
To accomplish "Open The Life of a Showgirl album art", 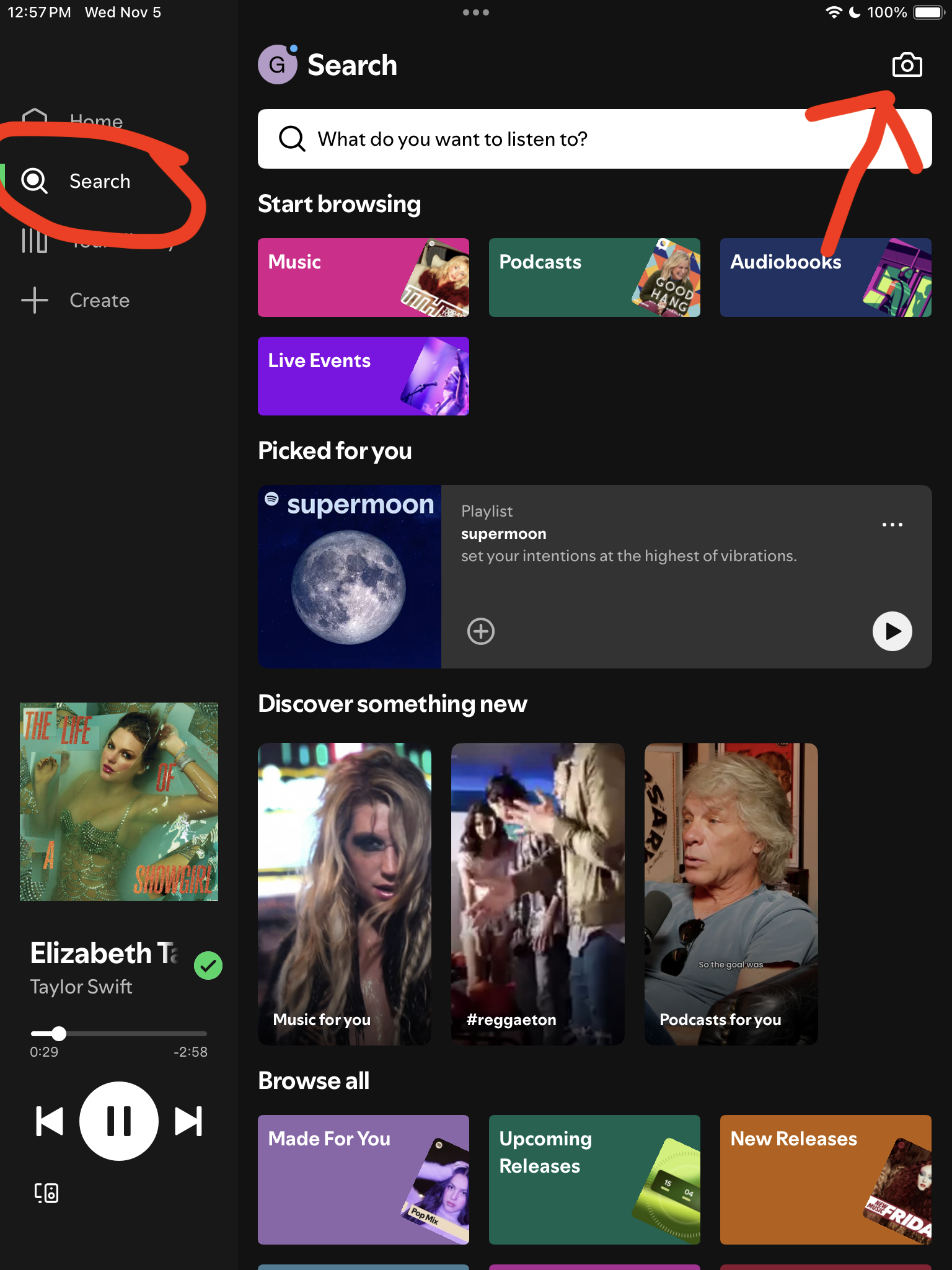I will point(119,802).
